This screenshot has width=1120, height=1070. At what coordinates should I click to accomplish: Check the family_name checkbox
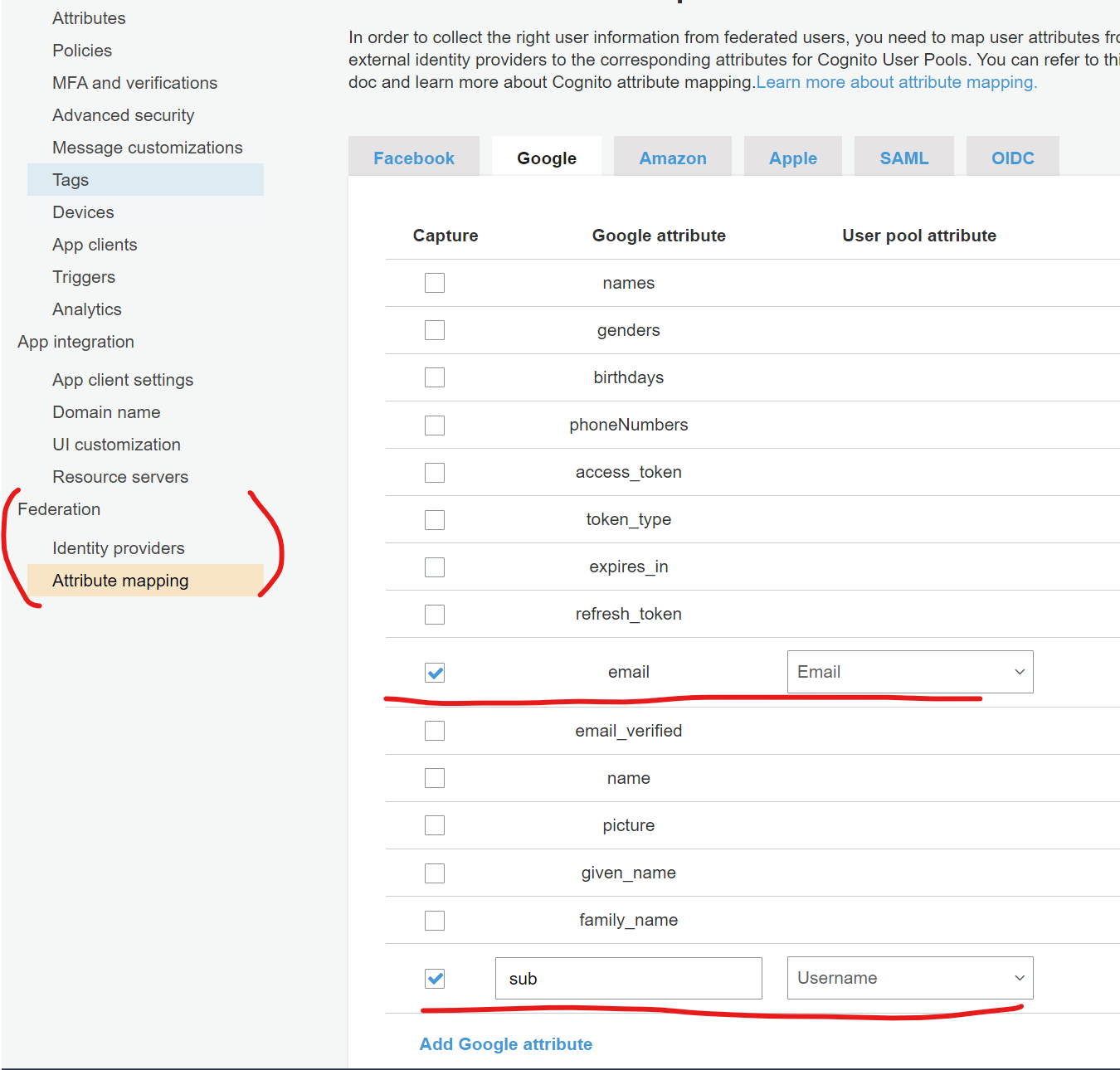435,921
